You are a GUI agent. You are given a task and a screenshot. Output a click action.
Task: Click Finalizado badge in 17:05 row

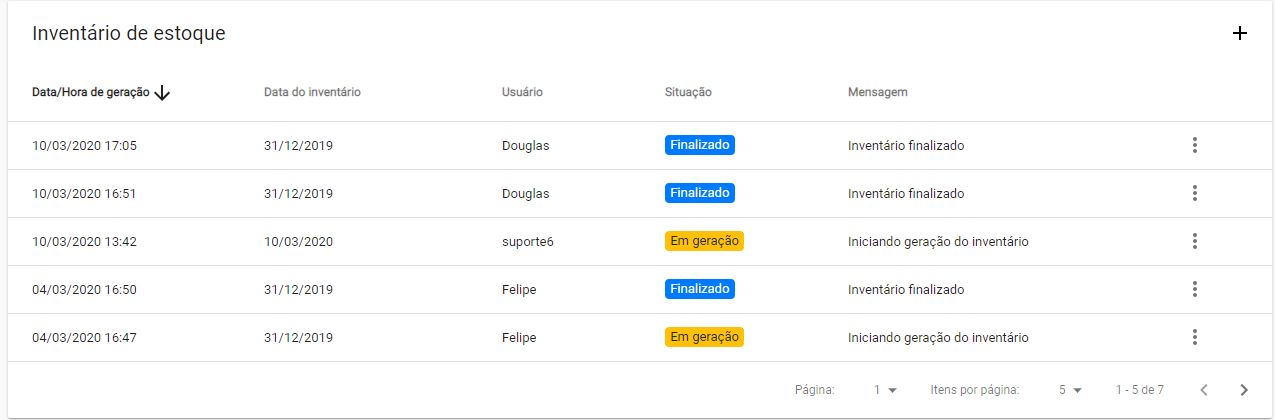coord(700,145)
